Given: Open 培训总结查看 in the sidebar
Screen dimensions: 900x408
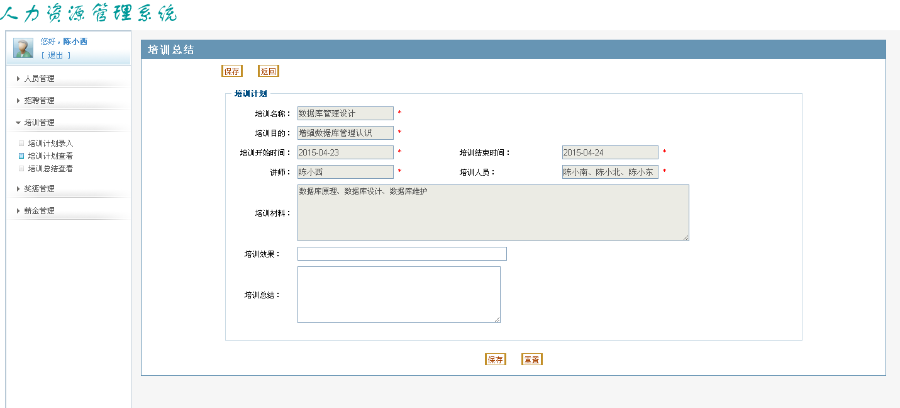Looking at the screenshot, I should click(51, 169).
